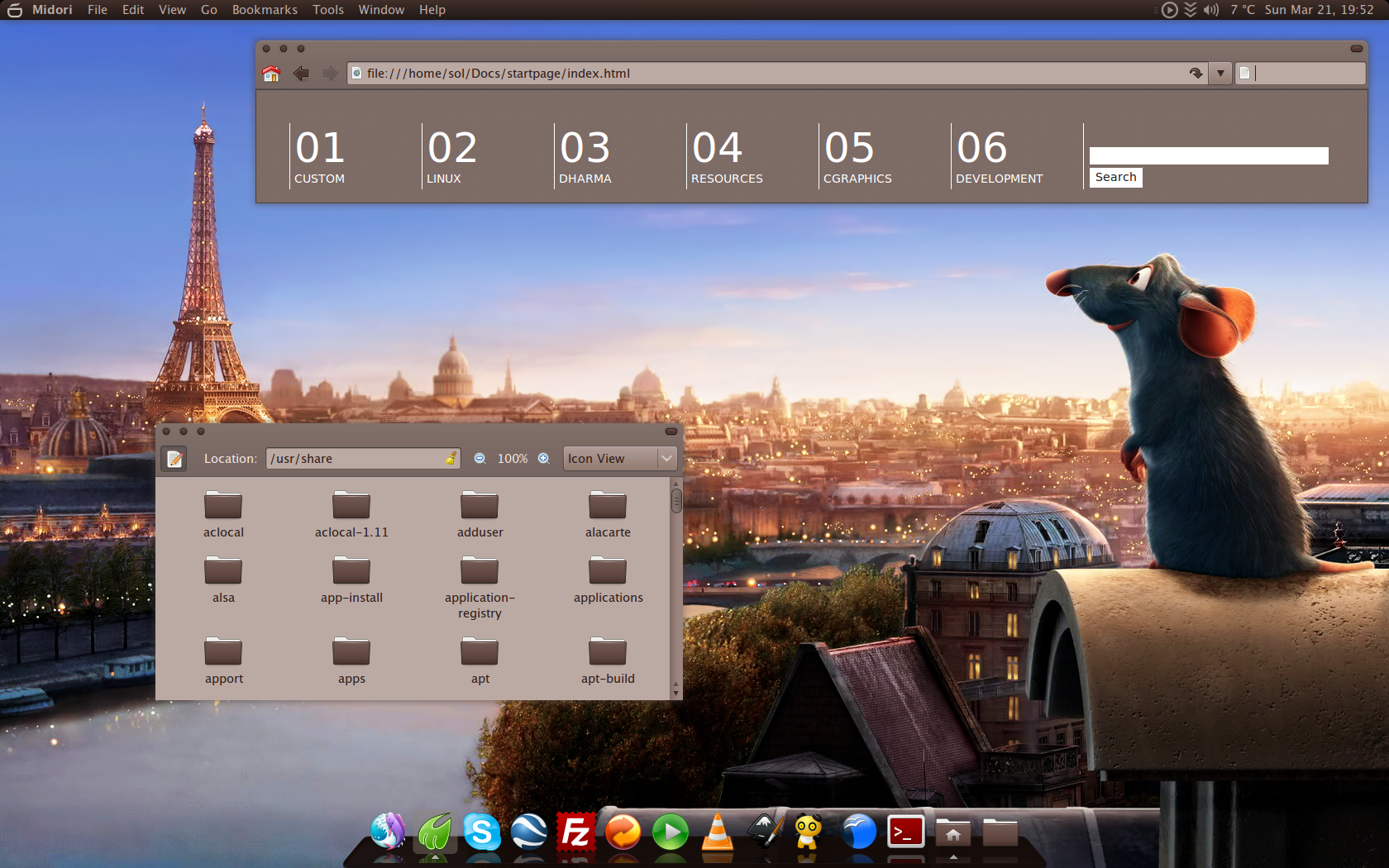Open the File menu
This screenshot has height=868, width=1389.
(x=98, y=10)
